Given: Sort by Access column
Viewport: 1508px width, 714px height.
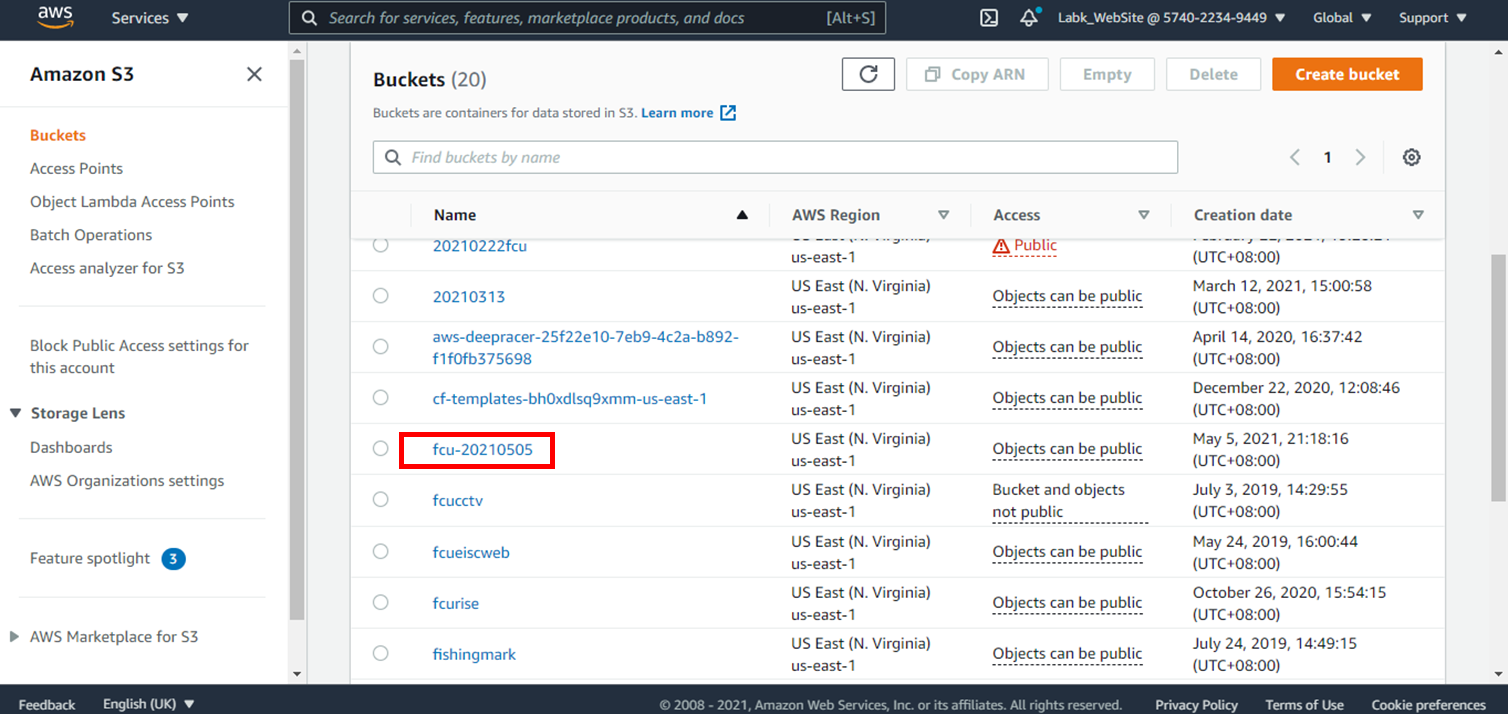Looking at the screenshot, I should 1144,215.
